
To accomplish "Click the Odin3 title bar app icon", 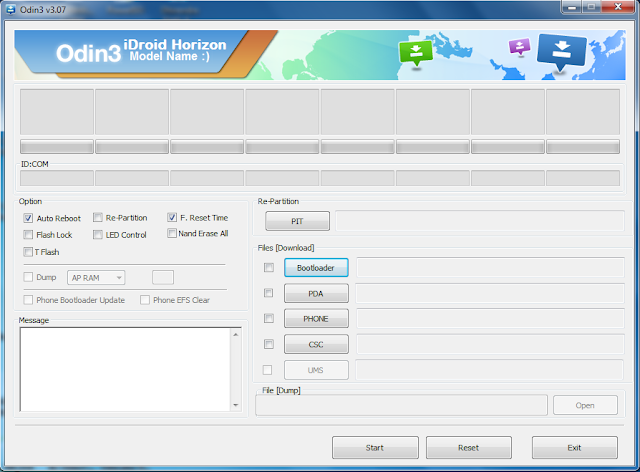I will click(11, 10).
